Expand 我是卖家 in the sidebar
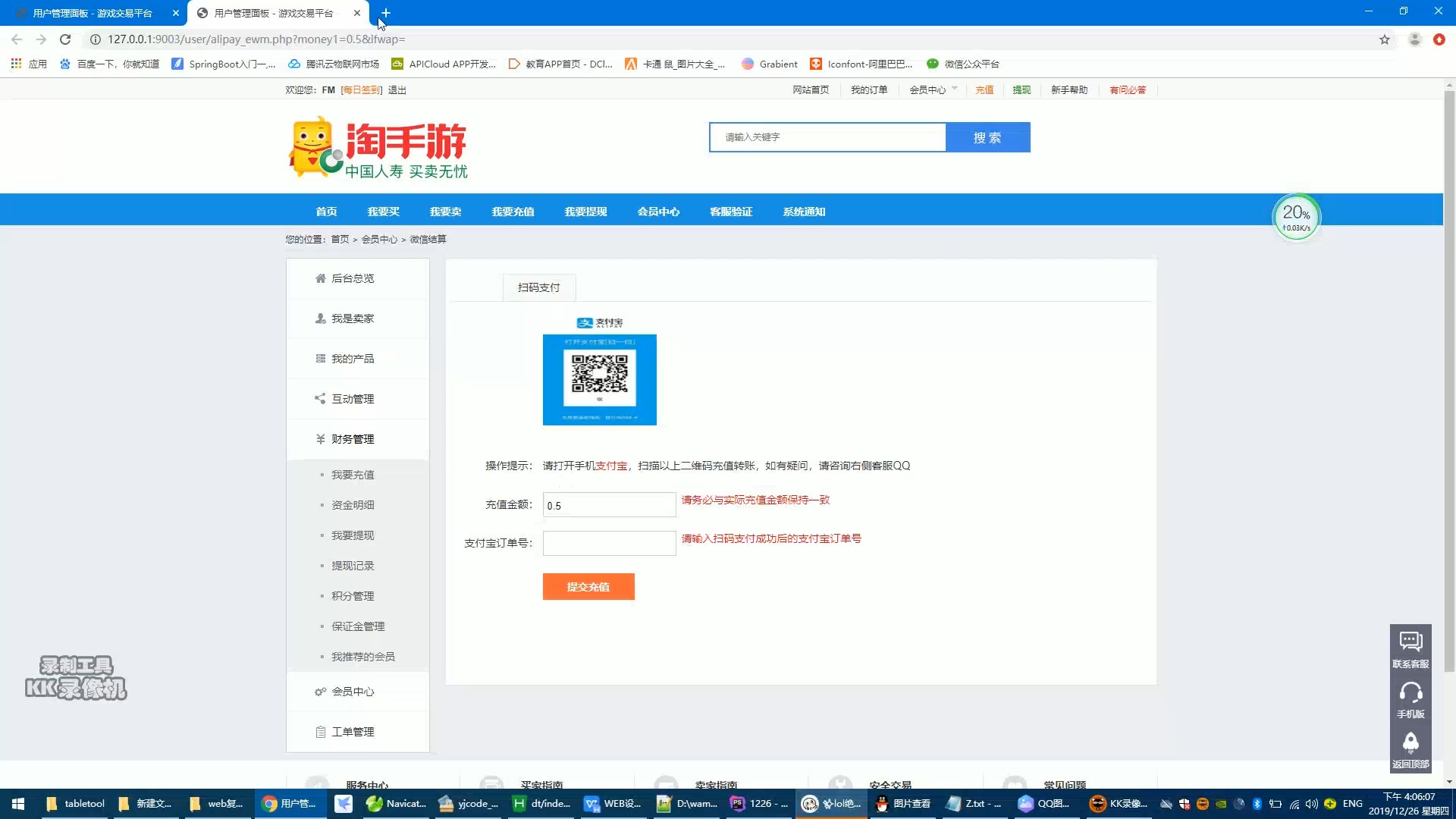This screenshot has height=819, width=1456. 358,318
